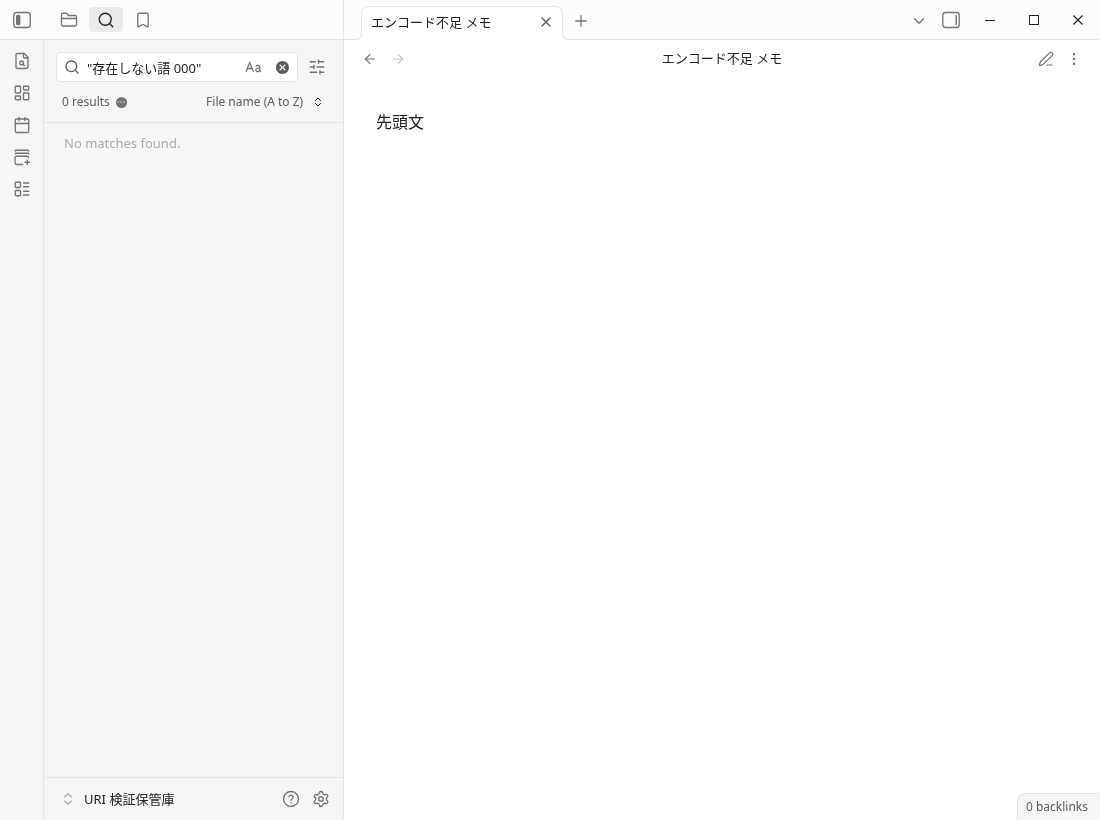The height and width of the screenshot is (820, 1100).
Task: Click the 0 results label
Action: (x=86, y=102)
